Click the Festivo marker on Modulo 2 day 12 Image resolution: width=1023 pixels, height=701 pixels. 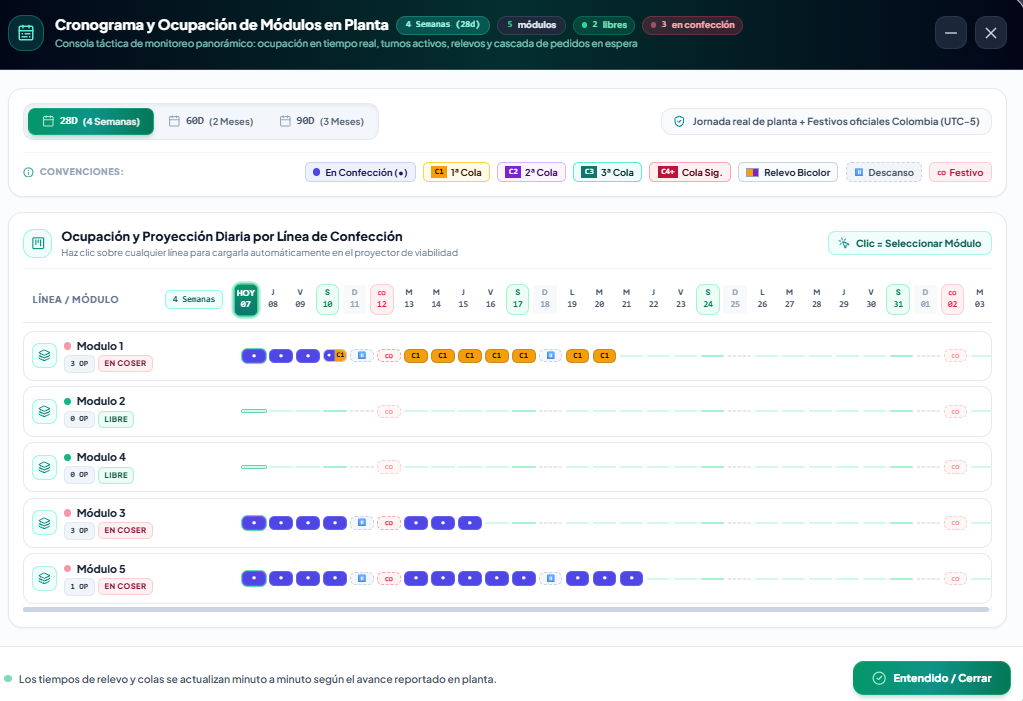(389, 412)
